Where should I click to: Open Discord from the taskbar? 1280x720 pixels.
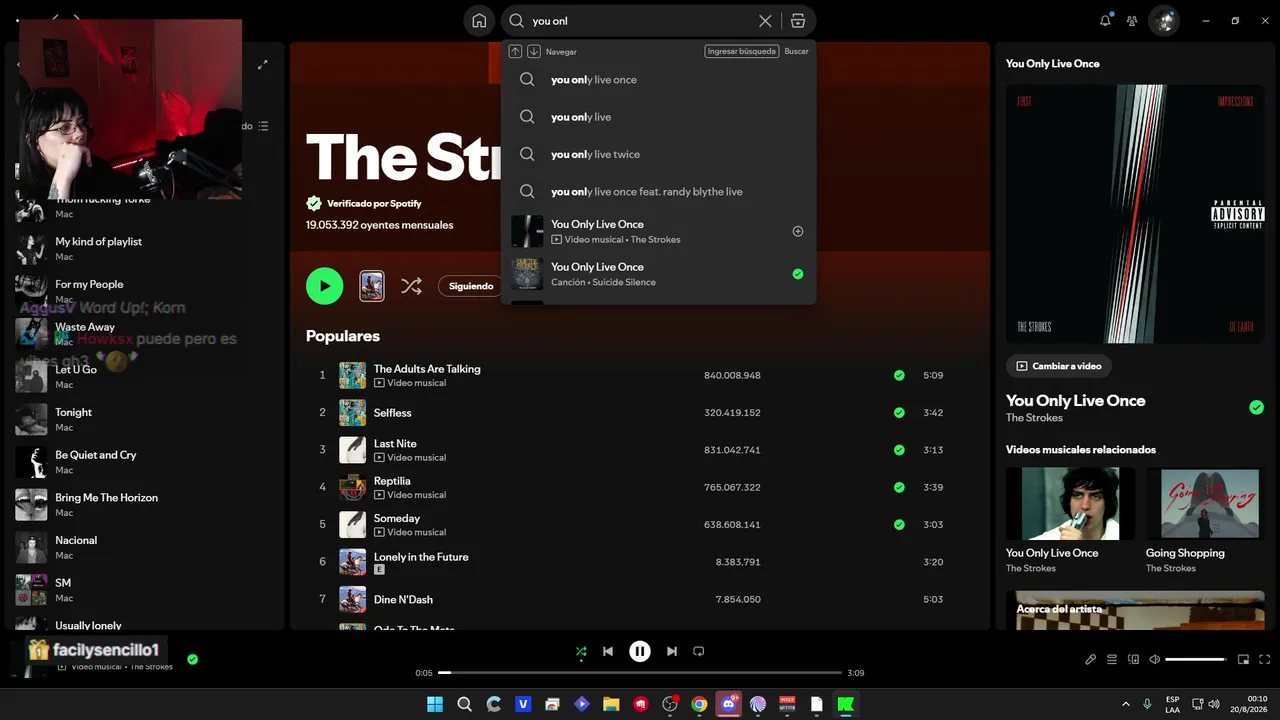coord(729,704)
